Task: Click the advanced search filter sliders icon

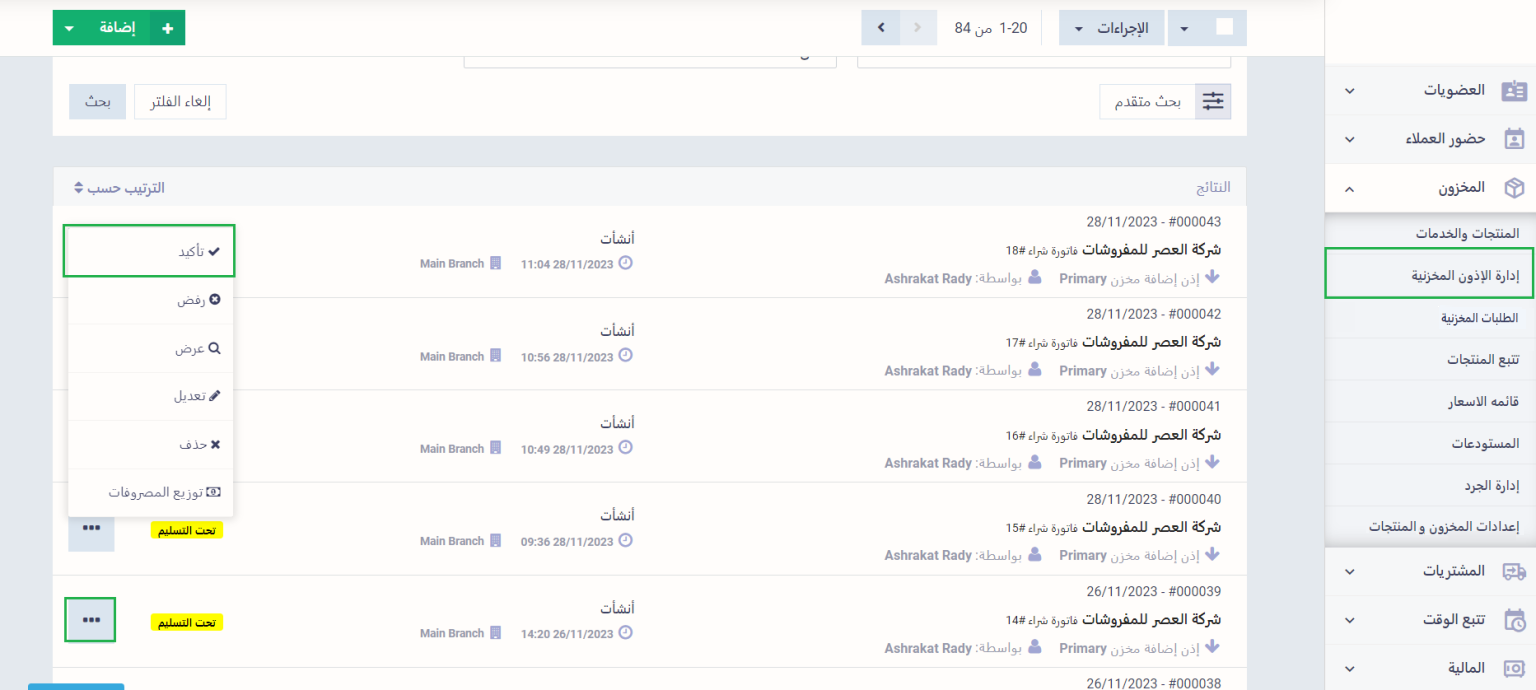Action: click(1213, 101)
